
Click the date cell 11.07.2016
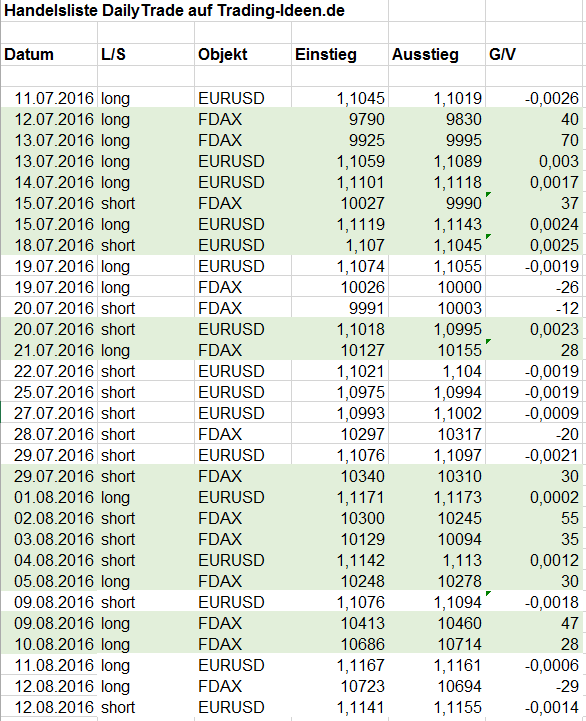(49, 97)
